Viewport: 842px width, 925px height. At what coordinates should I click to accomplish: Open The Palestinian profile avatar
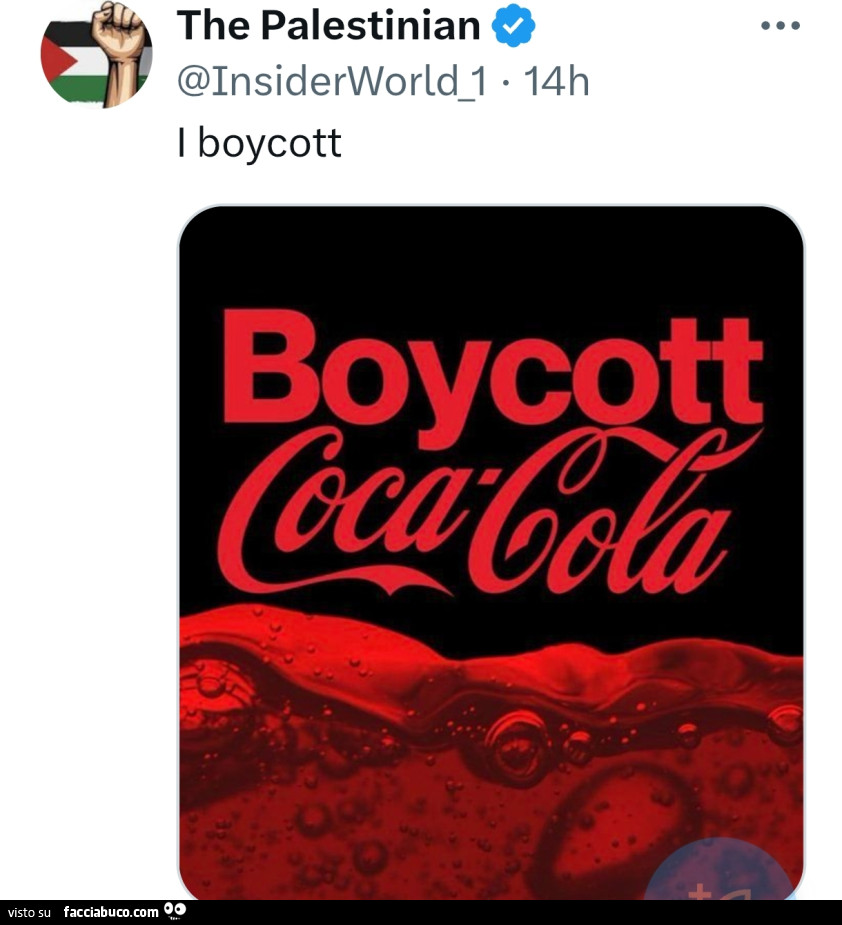click(96, 54)
